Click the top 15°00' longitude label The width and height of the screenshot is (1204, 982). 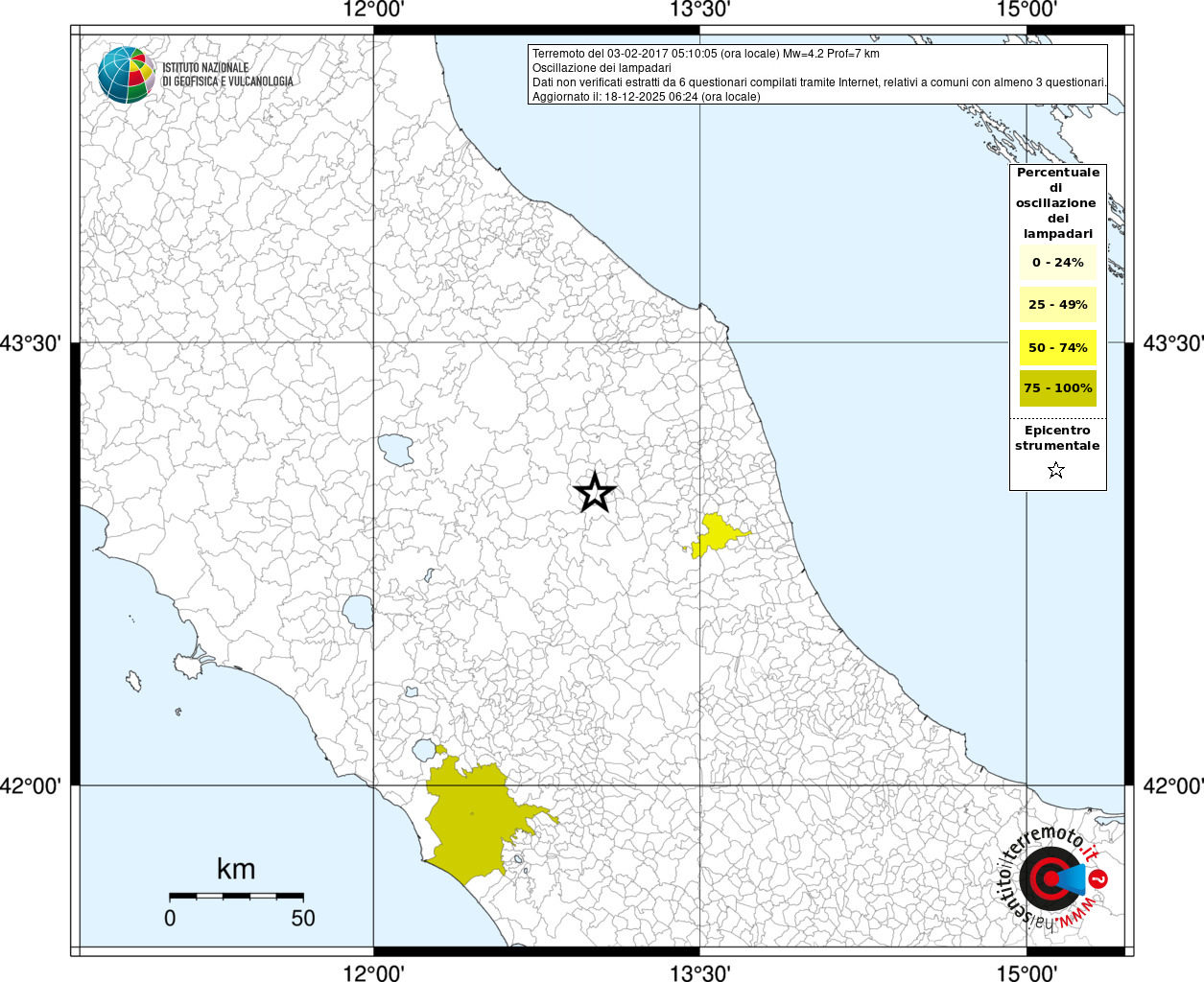coord(1027,10)
